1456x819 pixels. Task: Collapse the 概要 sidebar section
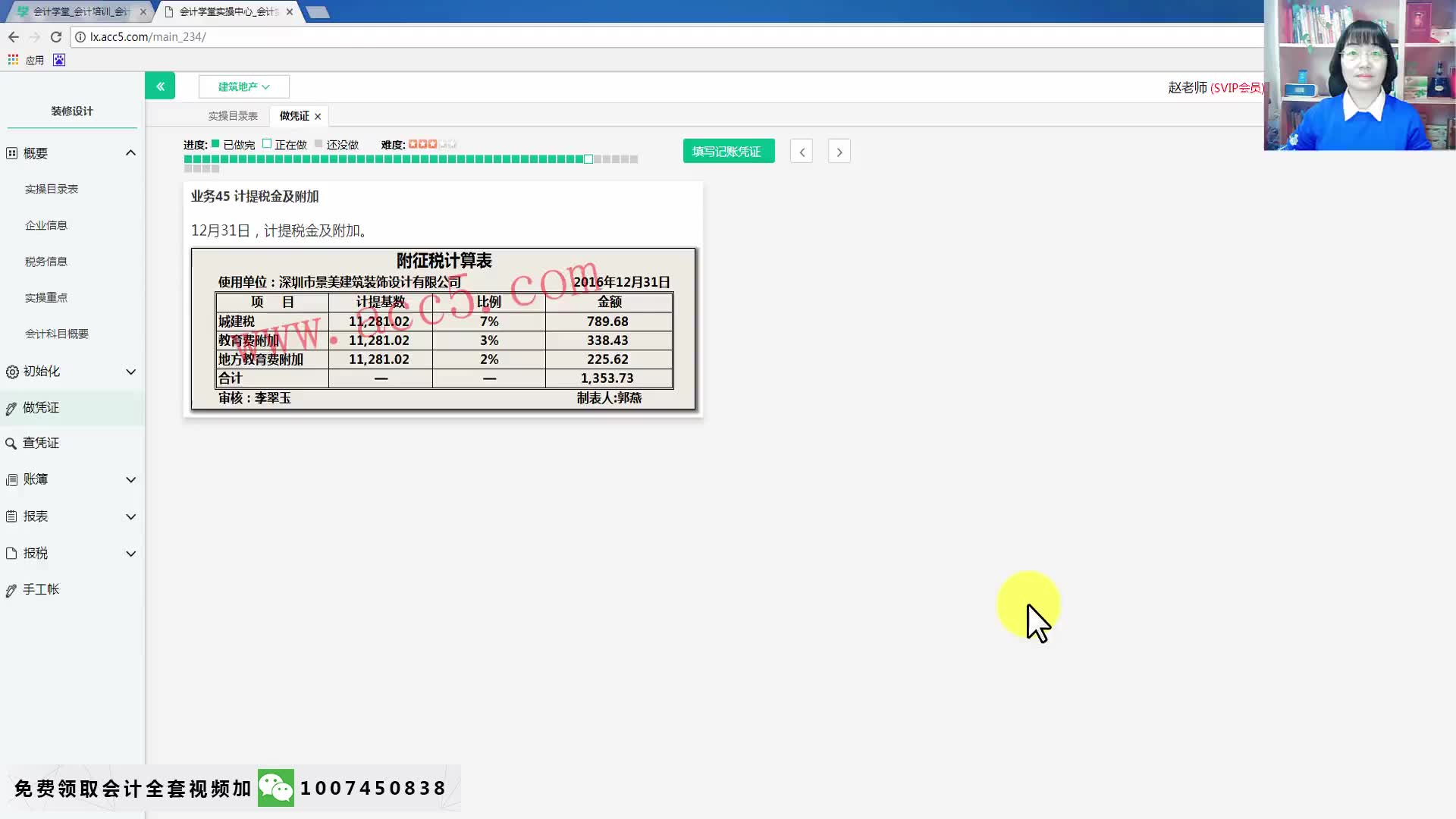(130, 153)
